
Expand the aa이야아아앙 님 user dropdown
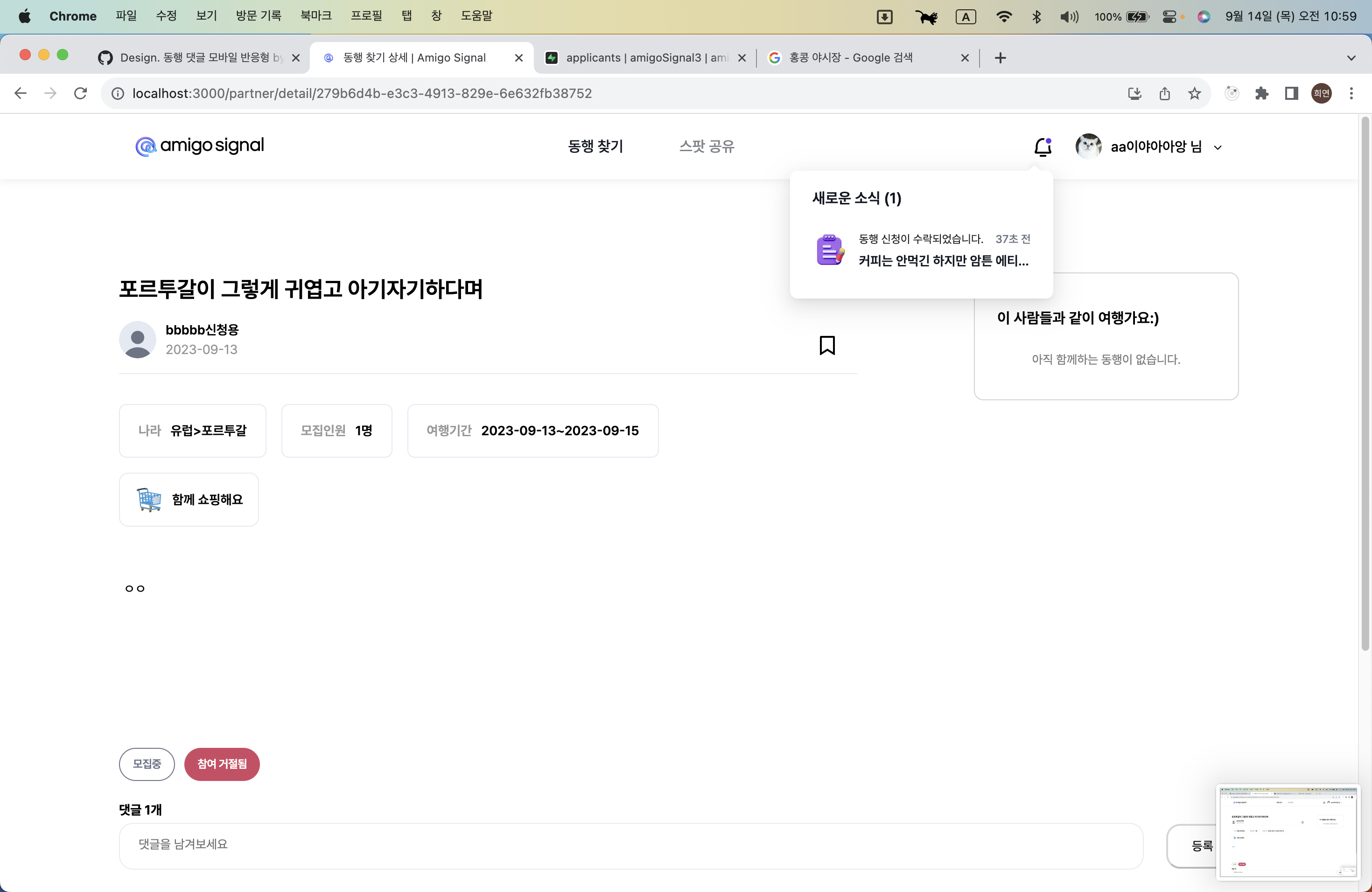coord(1218,147)
